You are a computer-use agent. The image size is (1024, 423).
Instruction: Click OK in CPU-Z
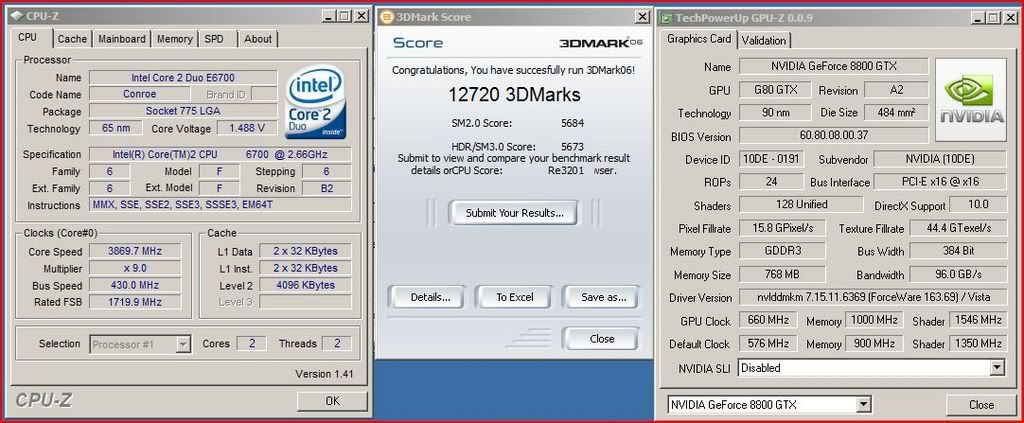click(x=332, y=401)
